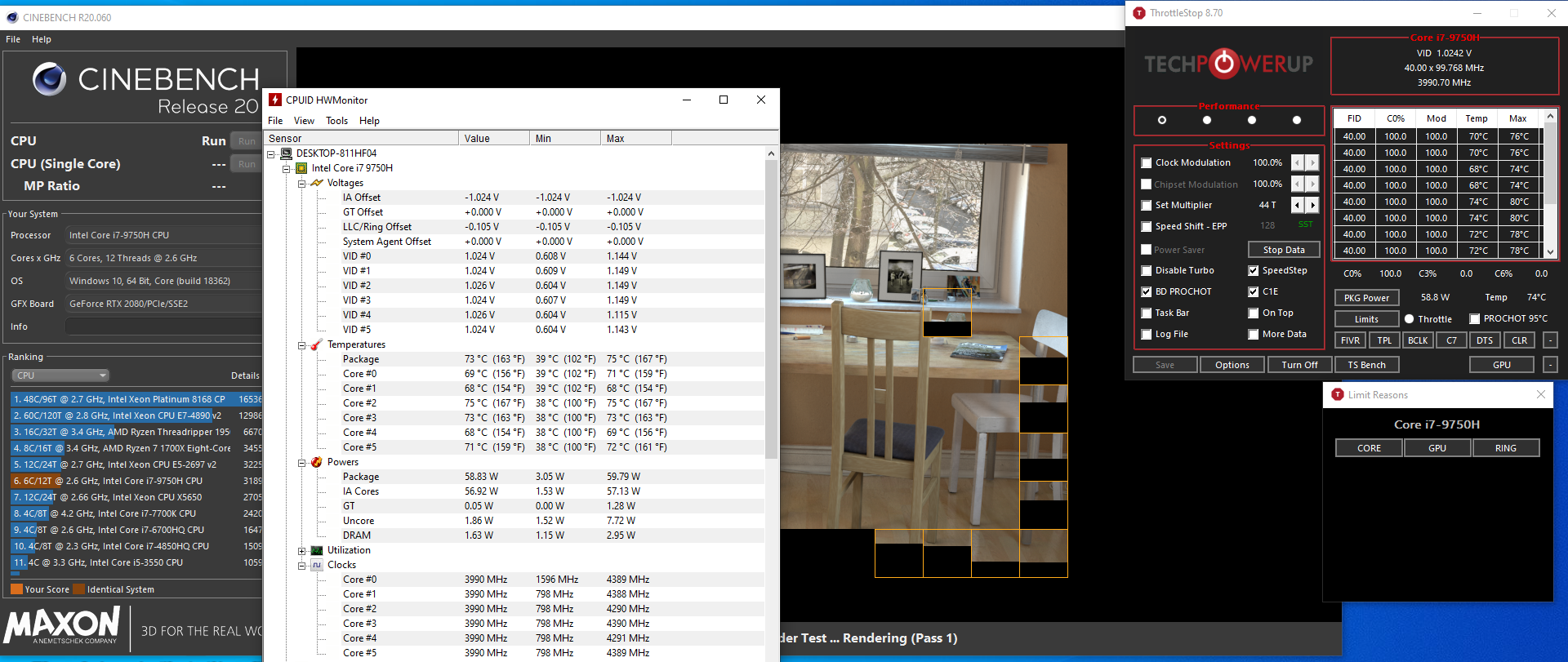The height and width of the screenshot is (662, 1568).
Task: Click the TPL button in ThrottleStop
Action: point(1384,340)
